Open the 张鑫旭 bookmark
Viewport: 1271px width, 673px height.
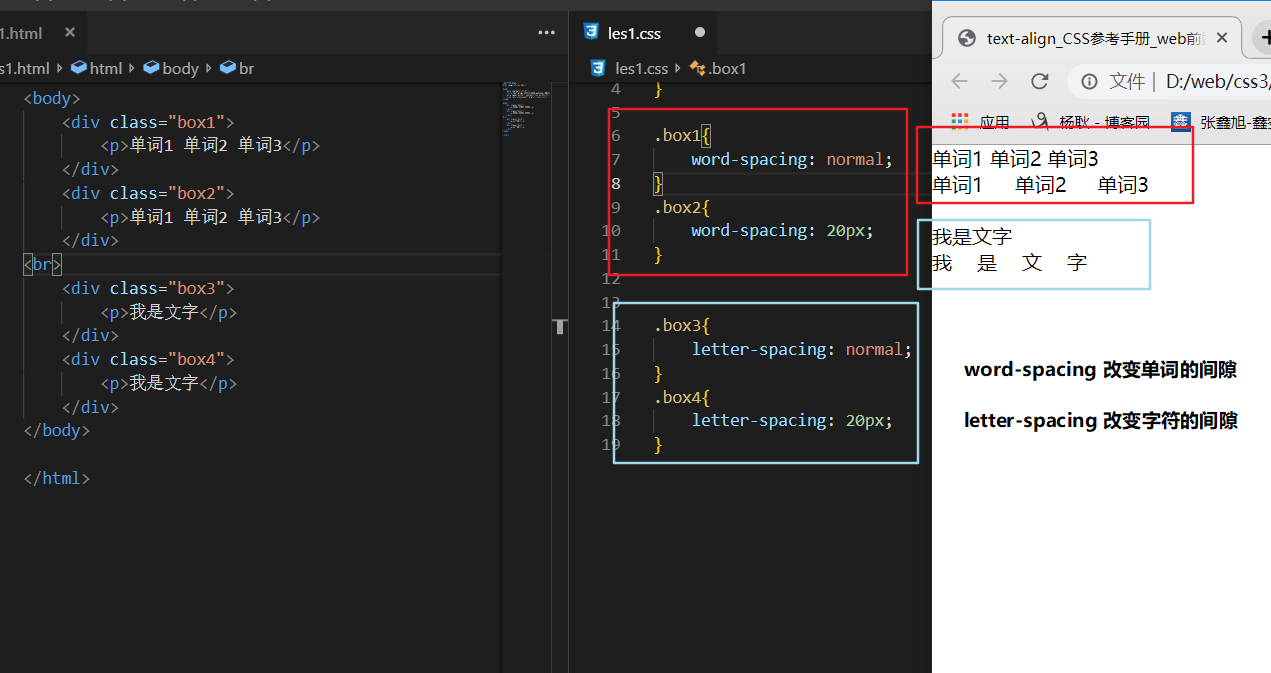1224,122
